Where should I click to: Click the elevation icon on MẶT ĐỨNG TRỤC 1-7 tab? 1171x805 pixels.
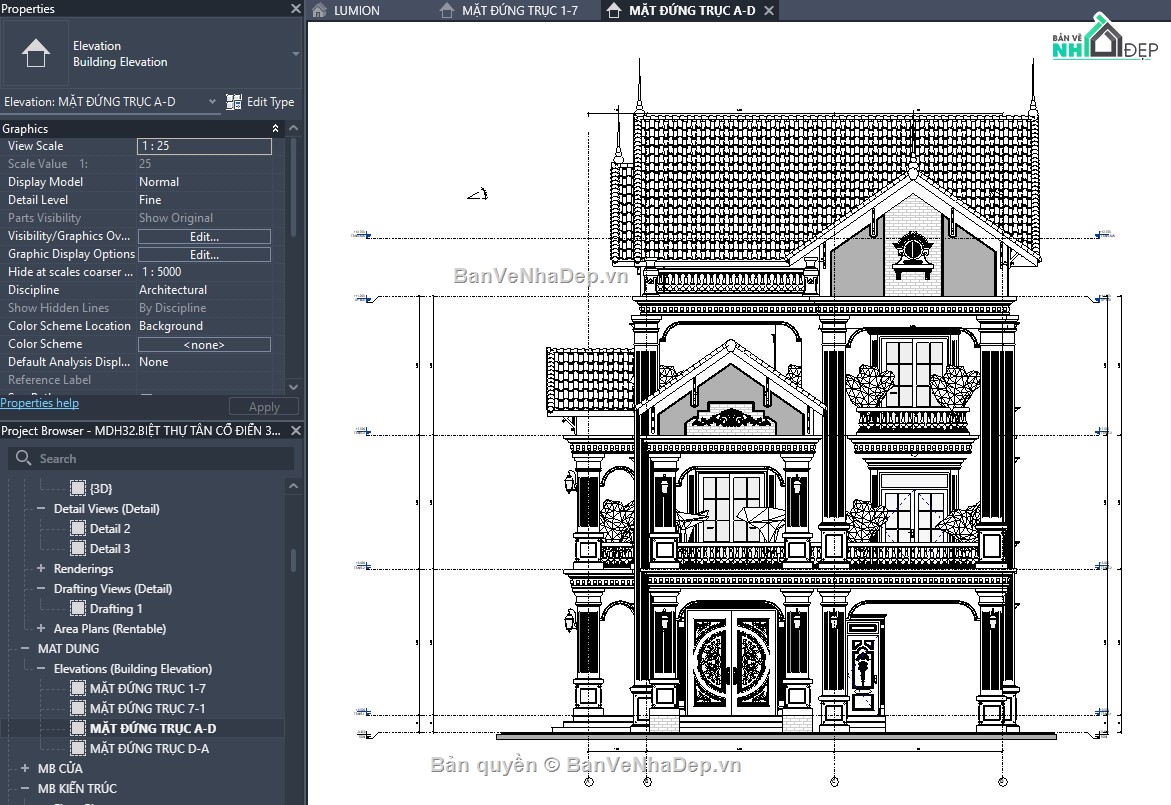point(447,10)
